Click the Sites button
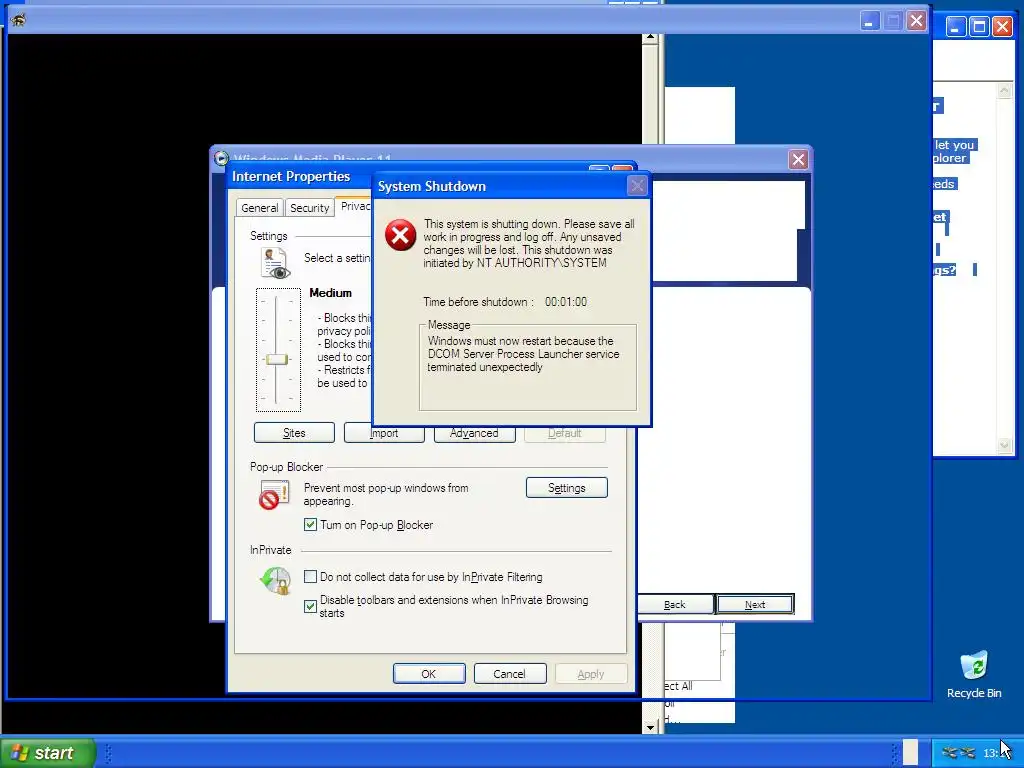The image size is (1024, 768). [x=294, y=433]
